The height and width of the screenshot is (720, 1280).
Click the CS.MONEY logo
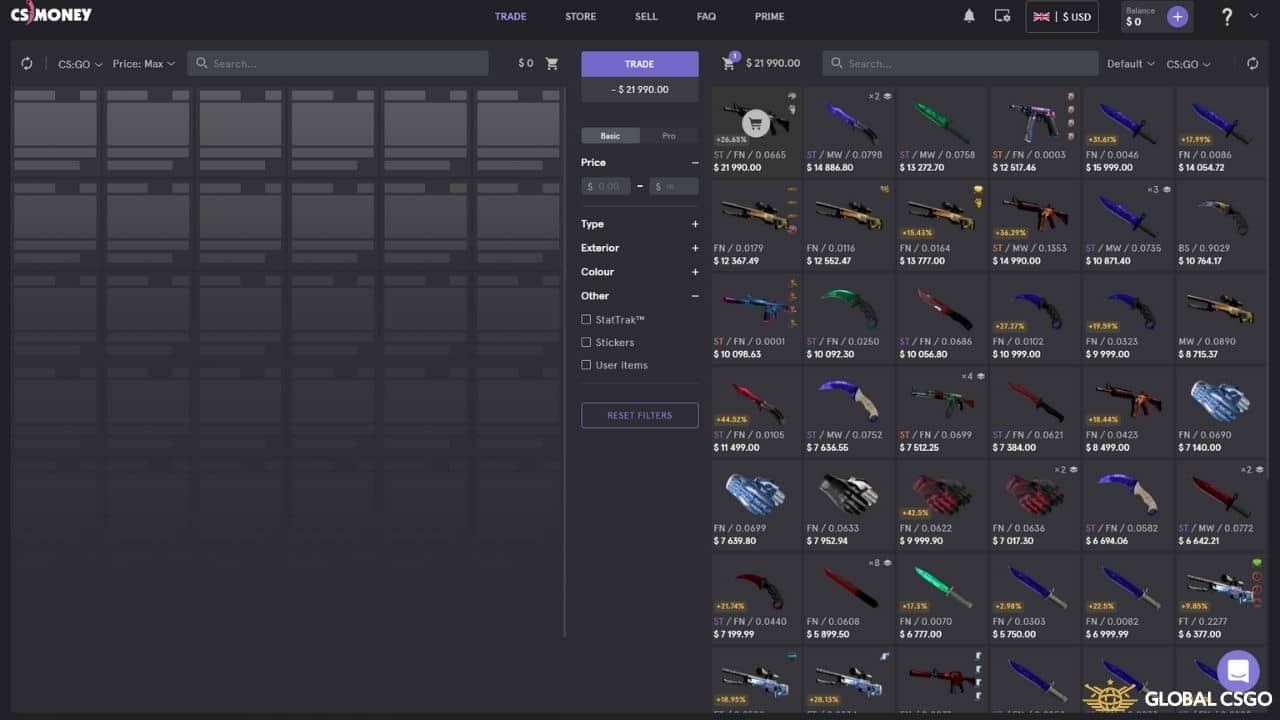pos(51,14)
